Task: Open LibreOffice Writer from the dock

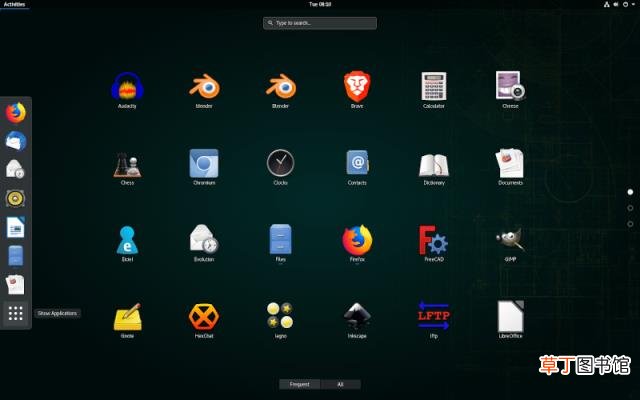Action: (x=16, y=227)
